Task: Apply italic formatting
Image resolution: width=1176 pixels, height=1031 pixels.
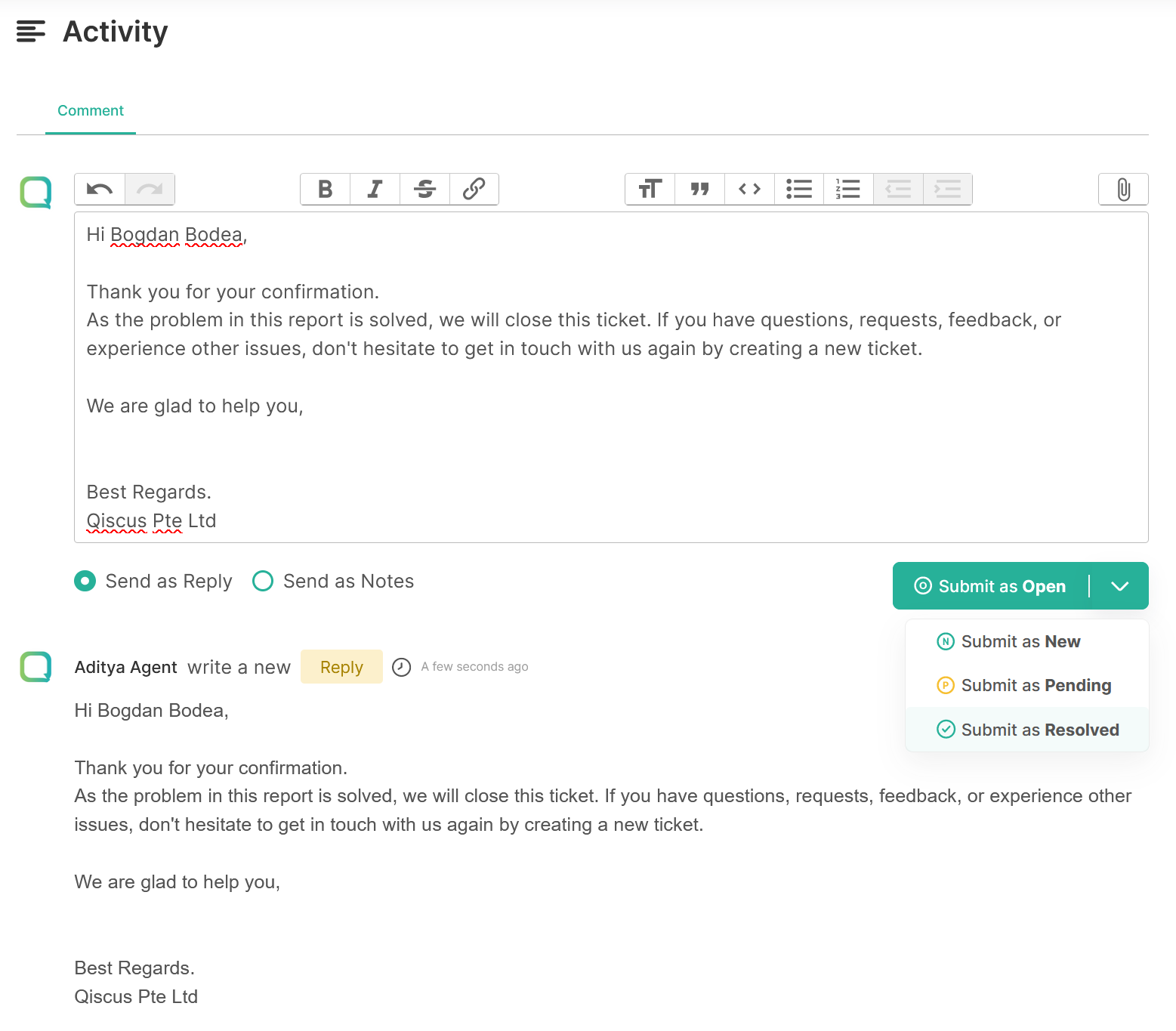Action: (375, 189)
